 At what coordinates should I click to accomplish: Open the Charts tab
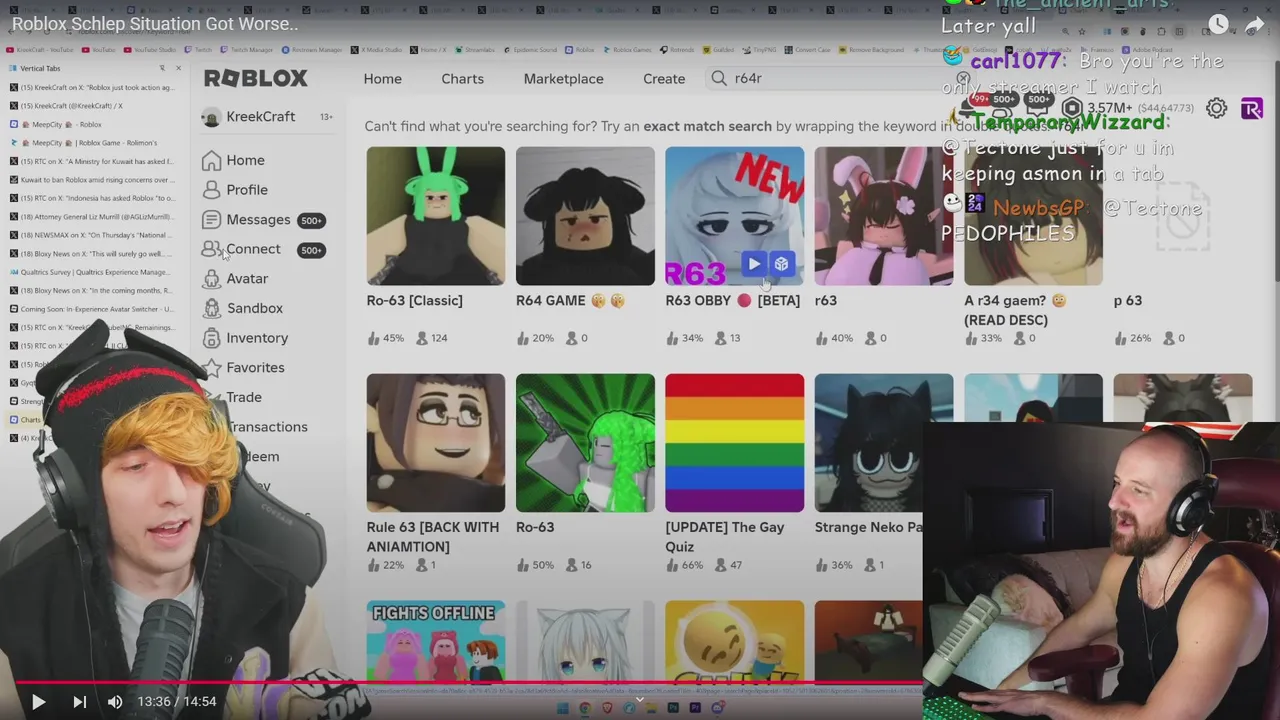click(x=462, y=79)
